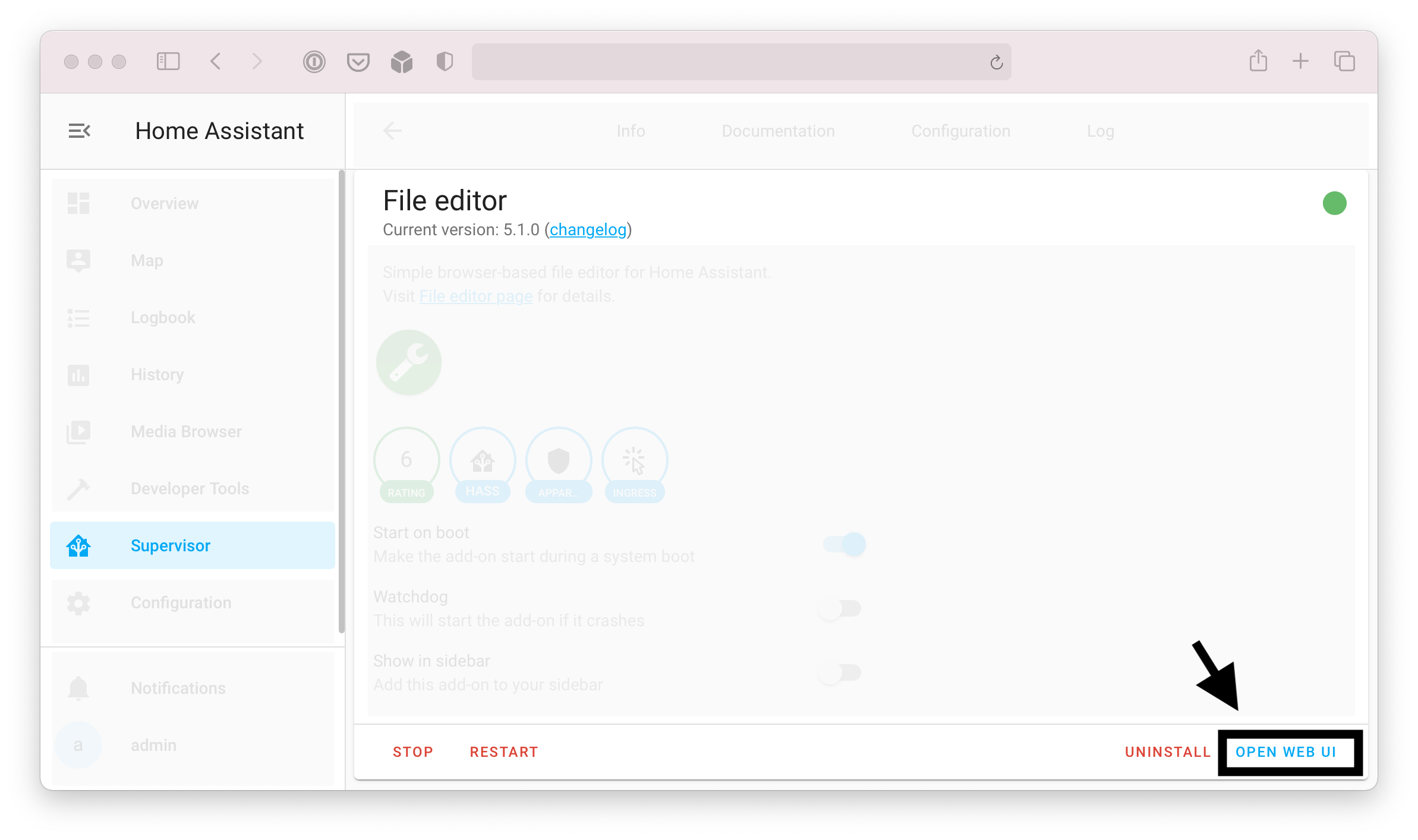Reload the page with refresh icon
This screenshot has height=840, width=1418.
tap(997, 62)
